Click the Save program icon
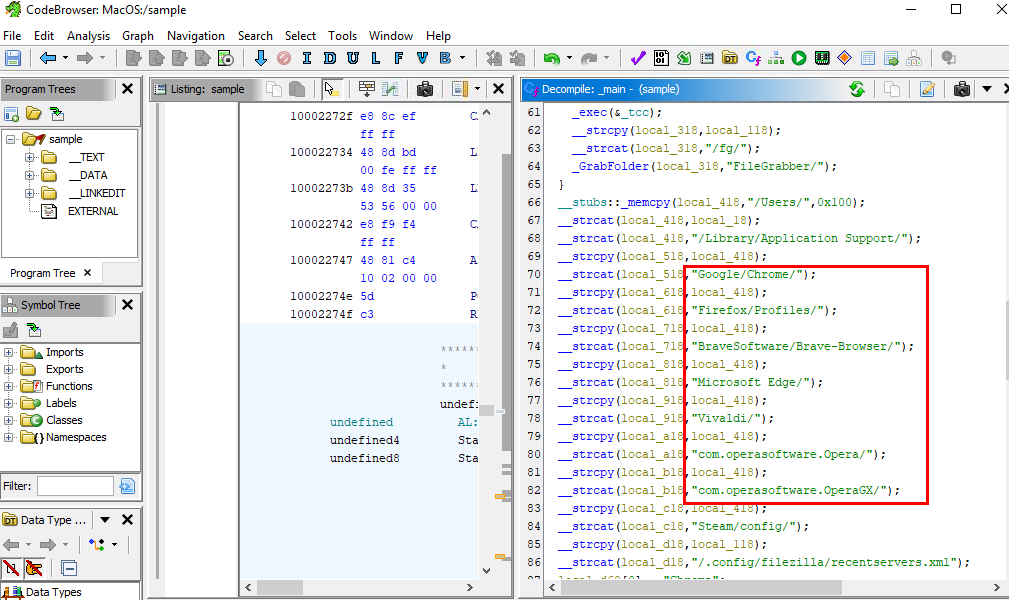This screenshot has width=1009, height=600. point(13,59)
